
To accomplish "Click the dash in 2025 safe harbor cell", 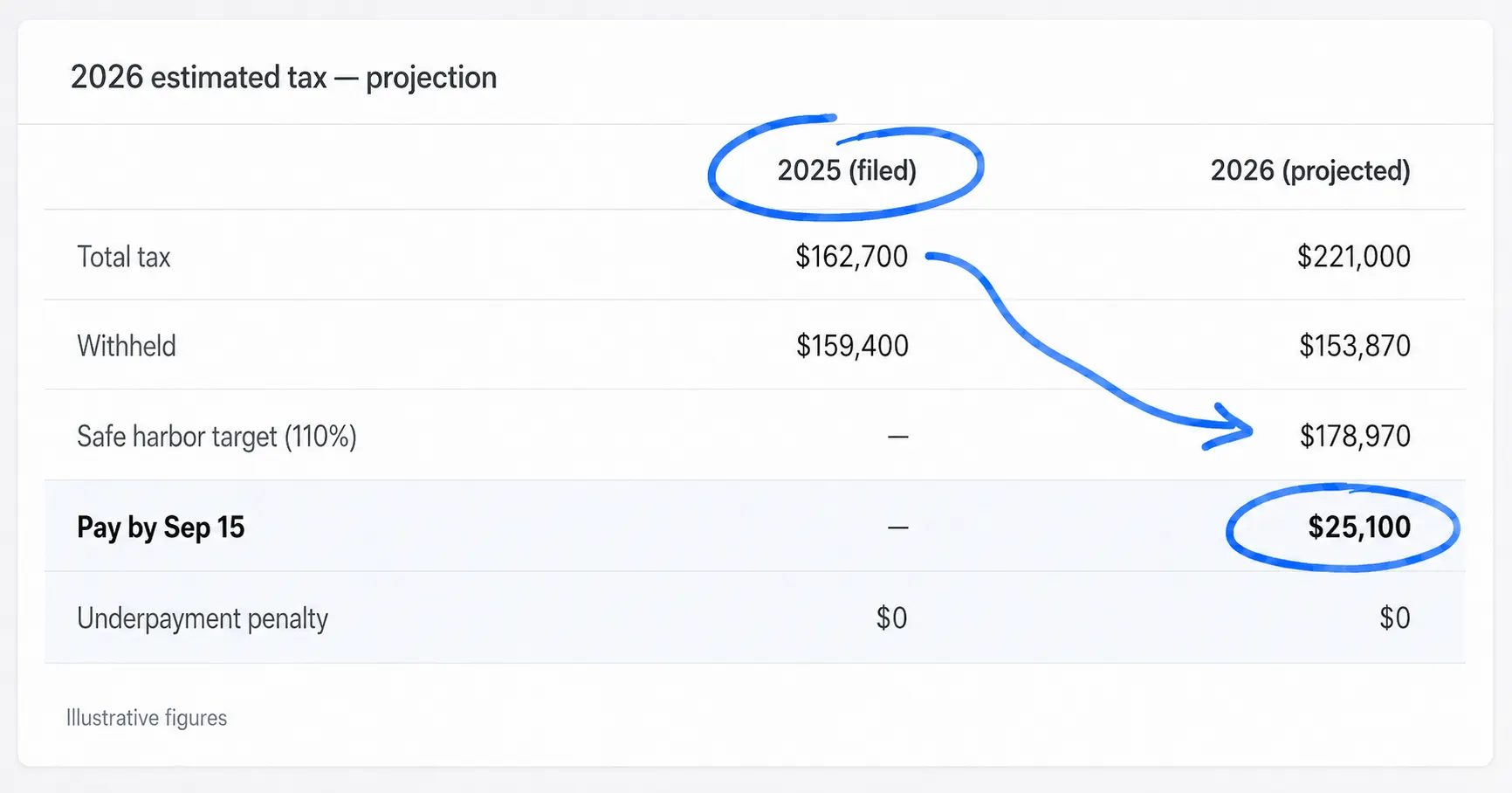I will tap(898, 436).
